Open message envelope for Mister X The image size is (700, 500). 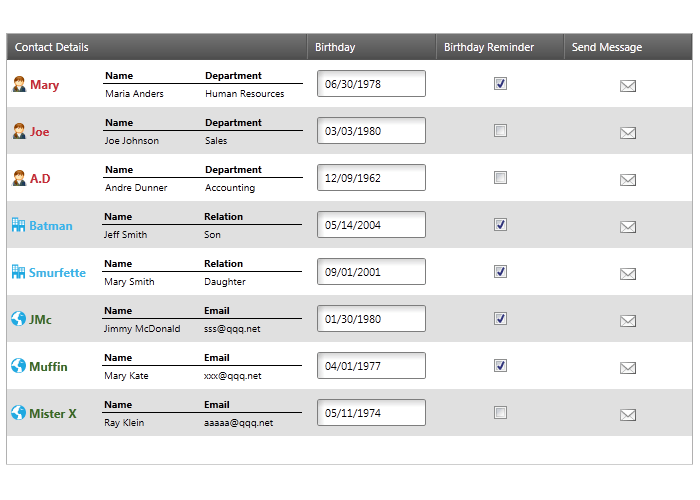click(x=628, y=415)
